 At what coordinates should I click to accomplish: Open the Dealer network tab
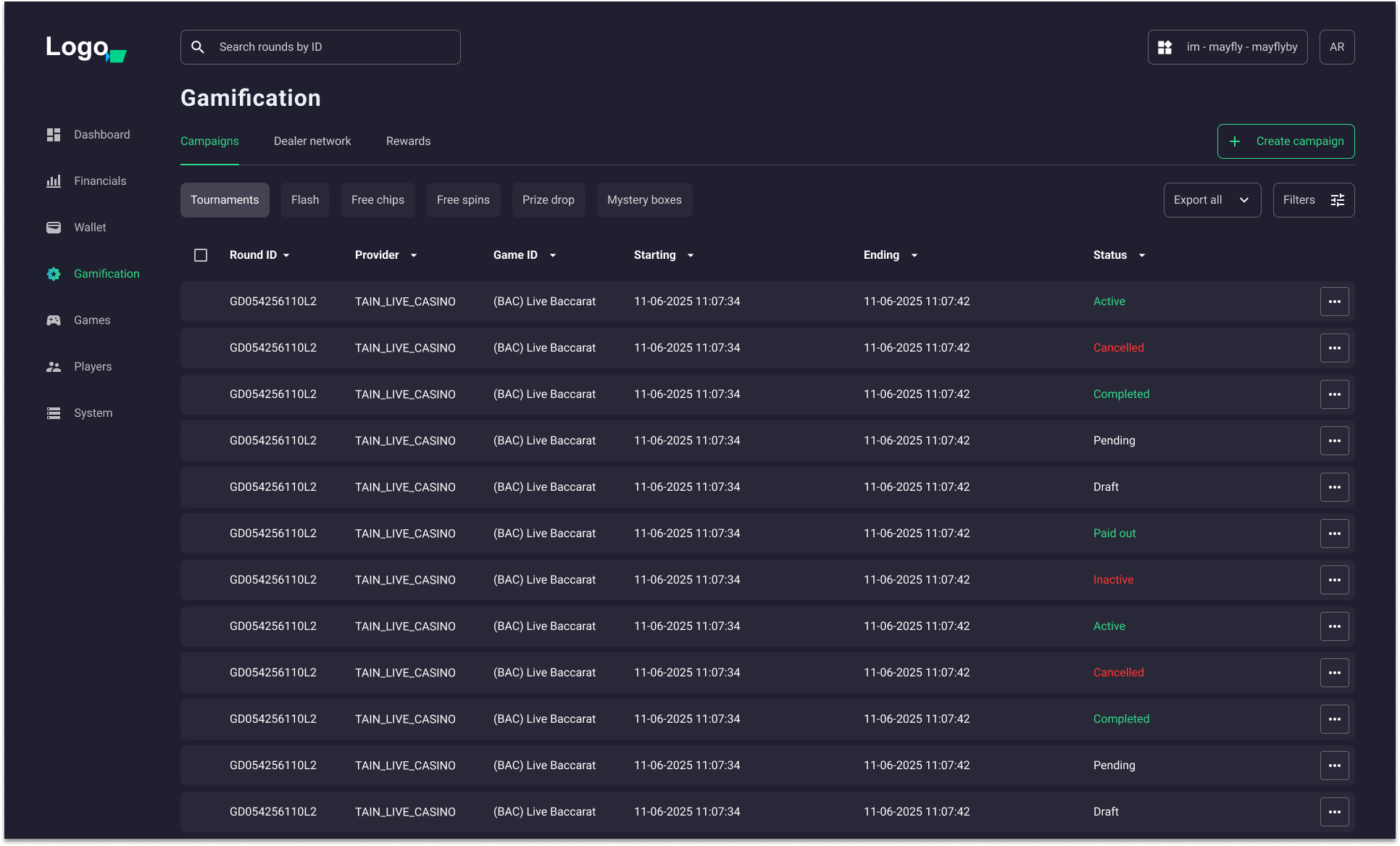(x=312, y=141)
